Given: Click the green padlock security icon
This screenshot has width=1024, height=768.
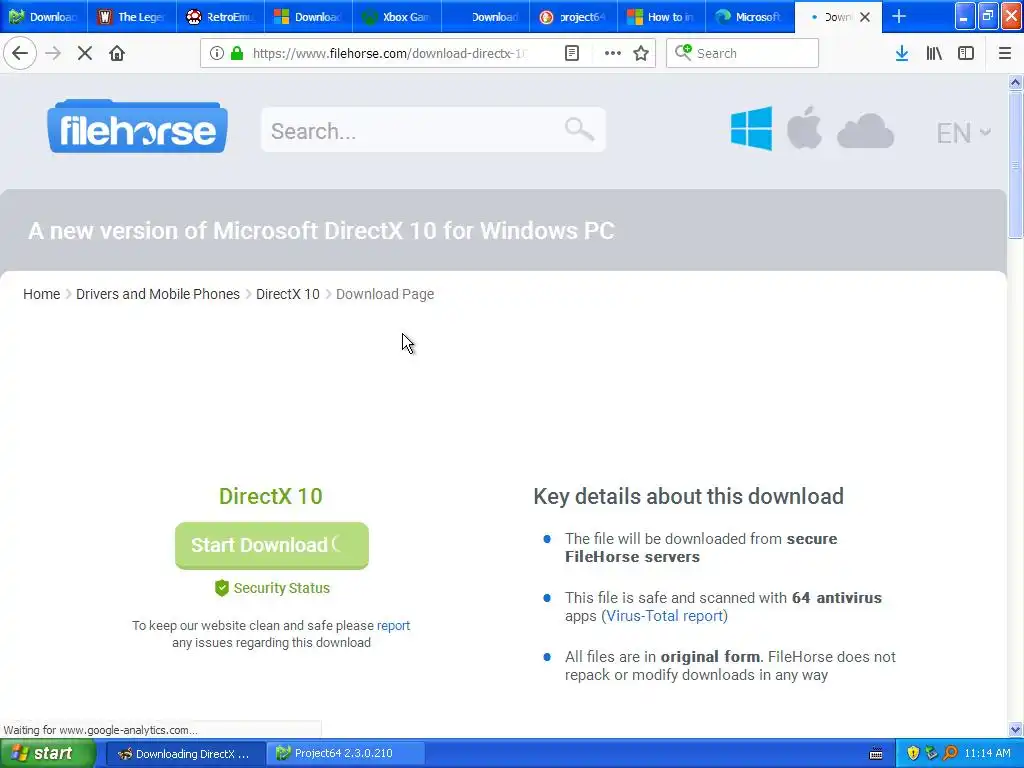Looking at the screenshot, I should (x=237, y=54).
